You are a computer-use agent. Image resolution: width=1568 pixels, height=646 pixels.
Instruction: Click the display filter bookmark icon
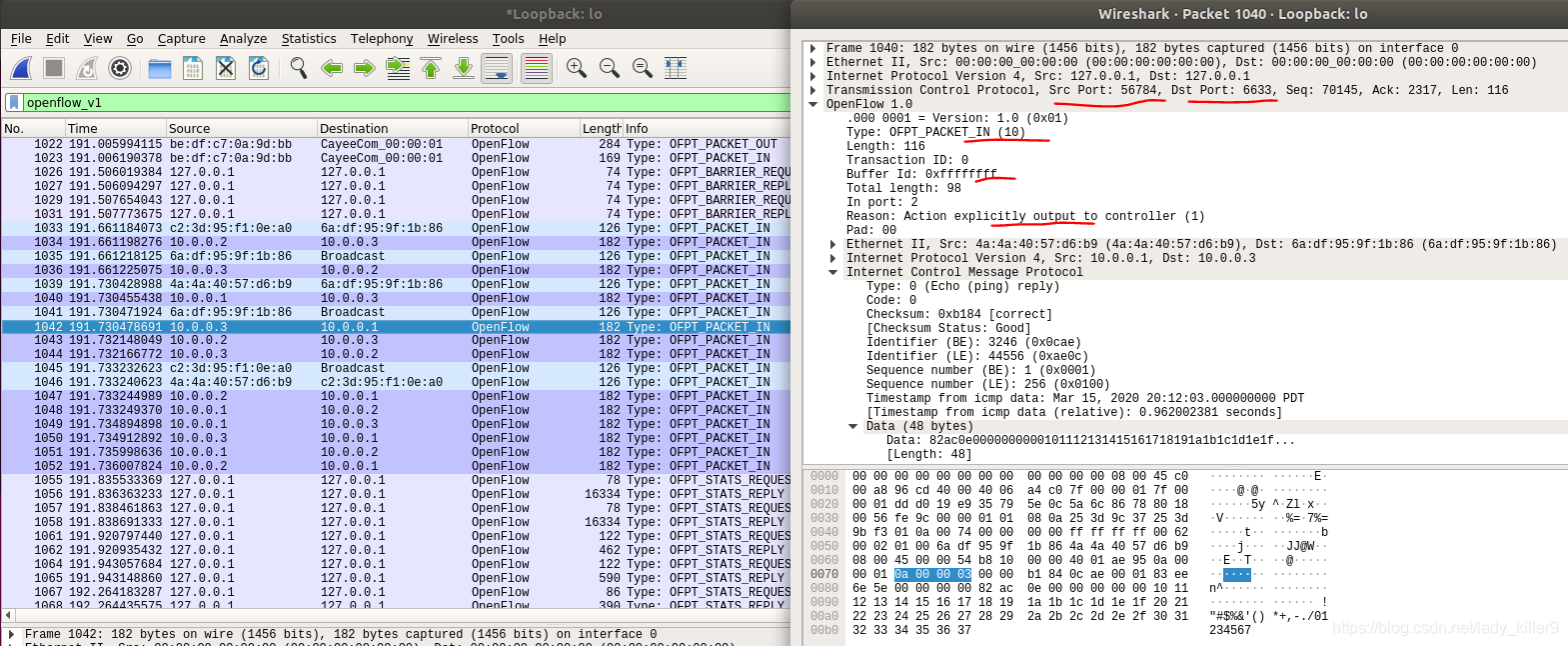pos(13,102)
